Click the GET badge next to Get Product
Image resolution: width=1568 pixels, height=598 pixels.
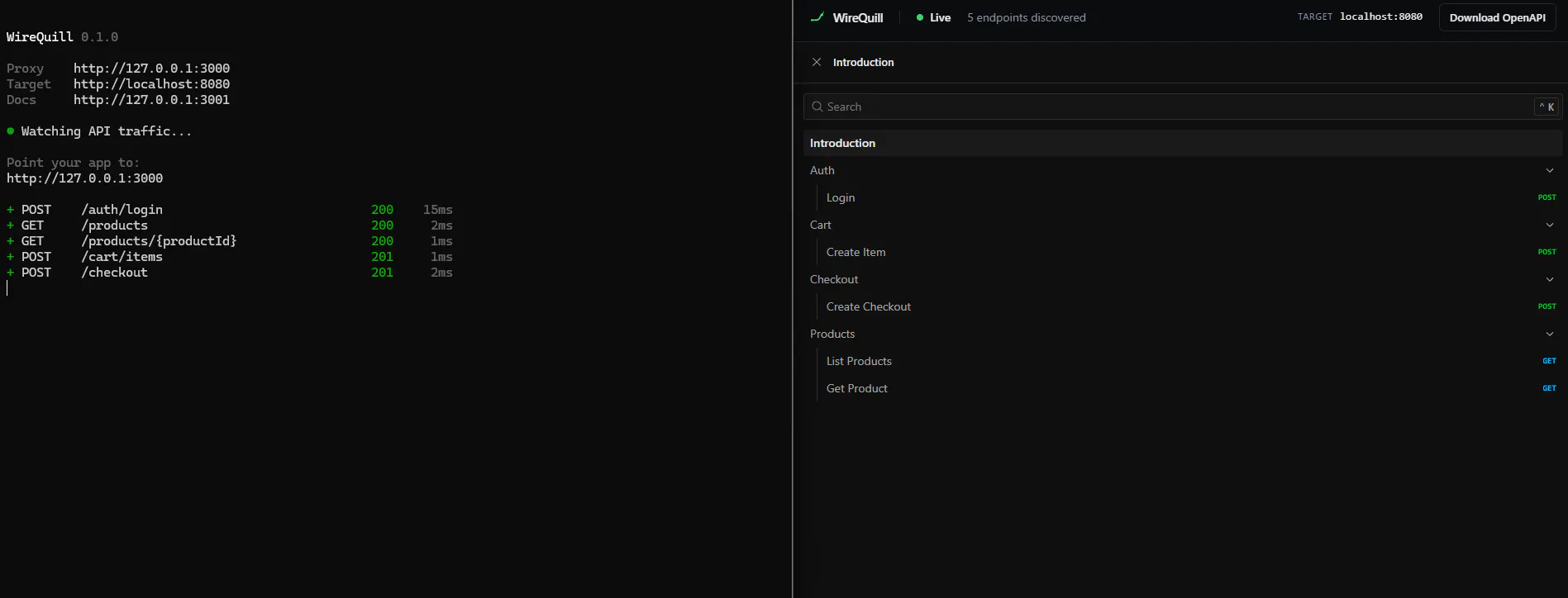[1549, 388]
